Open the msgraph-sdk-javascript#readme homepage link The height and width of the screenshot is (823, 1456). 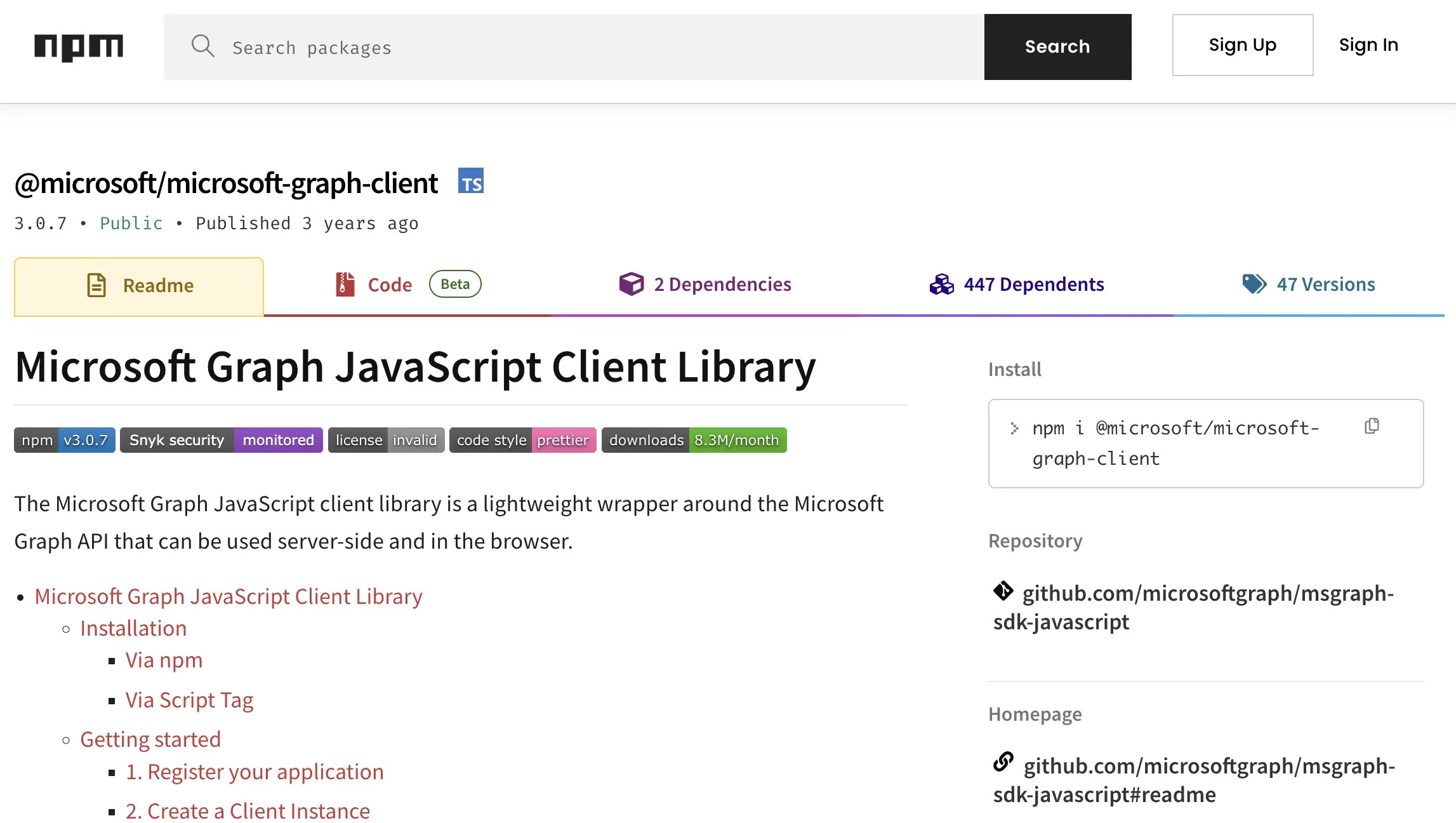coord(1194,780)
